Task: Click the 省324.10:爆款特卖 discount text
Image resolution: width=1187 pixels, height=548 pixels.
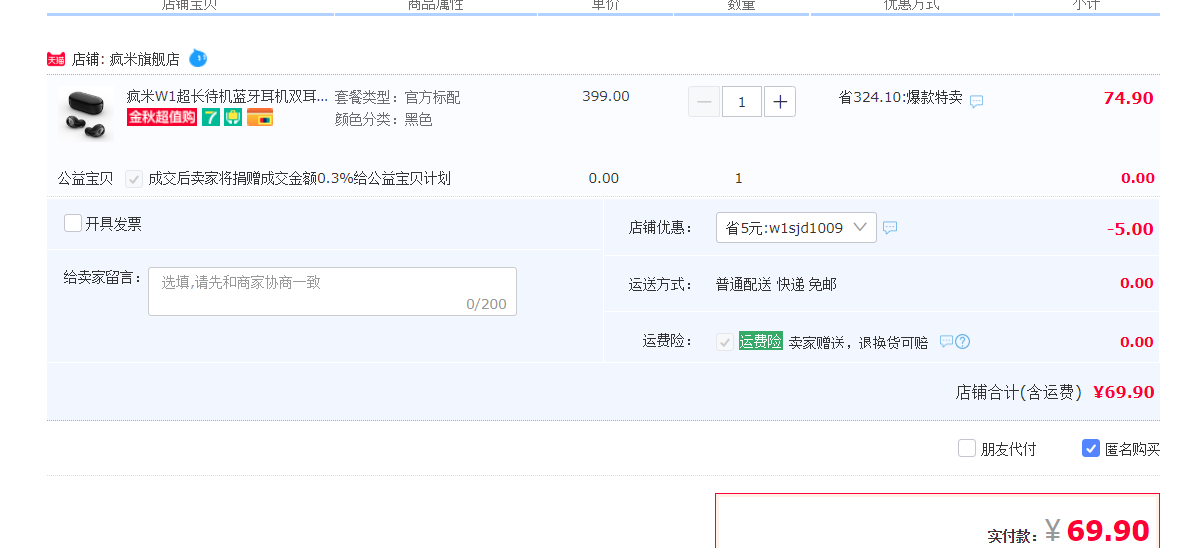Action: coord(900,98)
